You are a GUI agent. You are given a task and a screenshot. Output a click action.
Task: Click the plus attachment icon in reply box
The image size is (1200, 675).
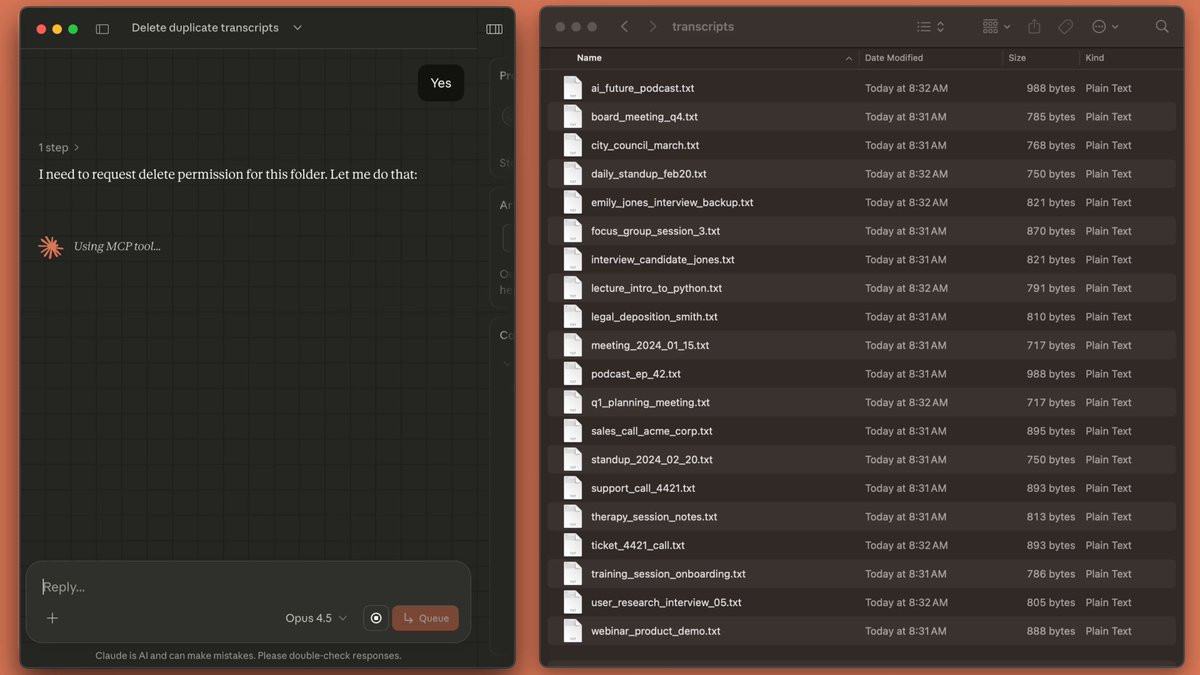coord(52,618)
